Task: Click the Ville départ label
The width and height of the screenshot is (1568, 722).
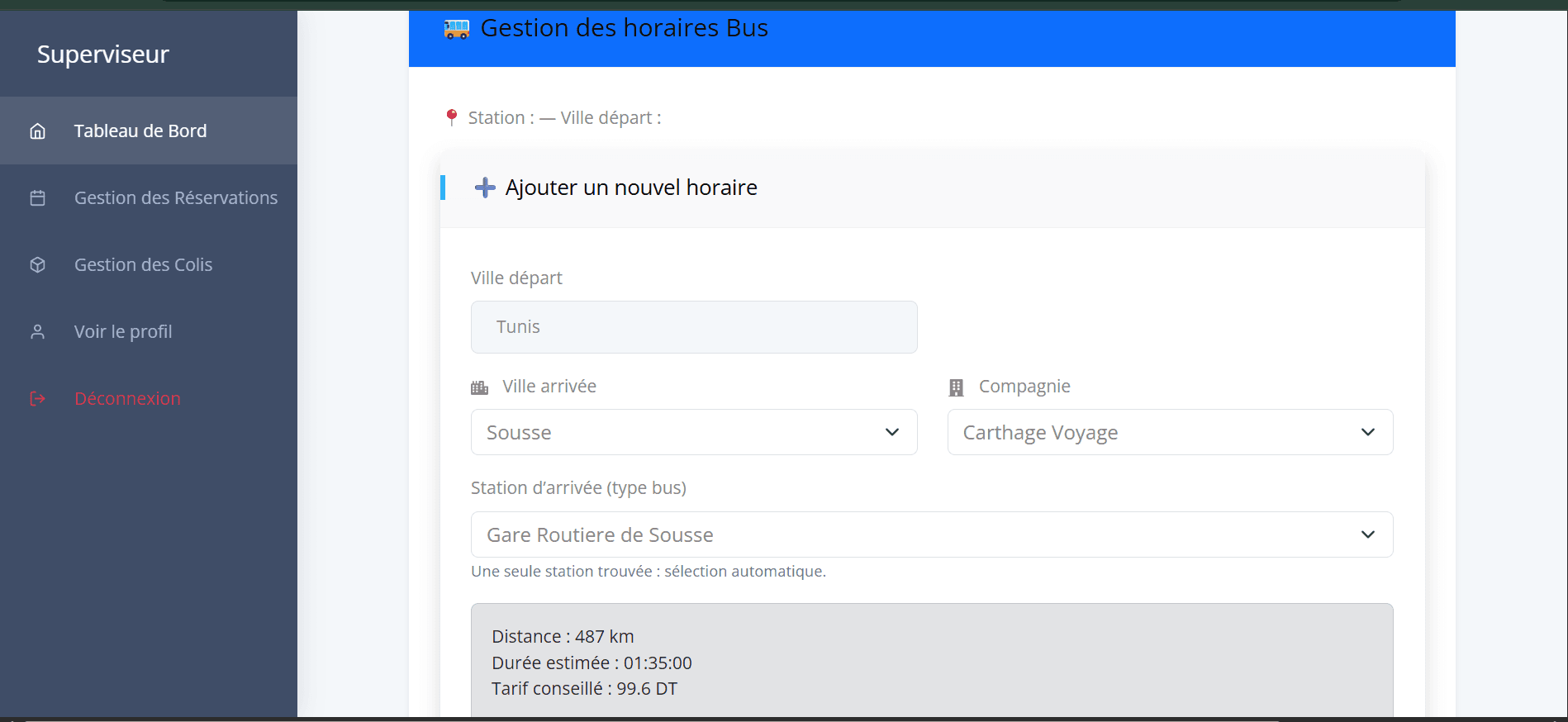Action: [516, 278]
